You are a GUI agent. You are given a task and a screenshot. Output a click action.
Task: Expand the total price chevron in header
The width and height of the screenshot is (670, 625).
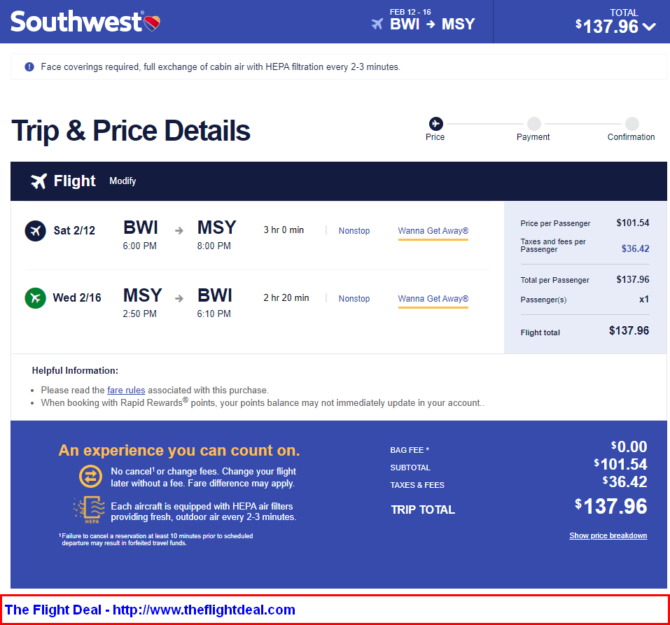click(x=649, y=27)
